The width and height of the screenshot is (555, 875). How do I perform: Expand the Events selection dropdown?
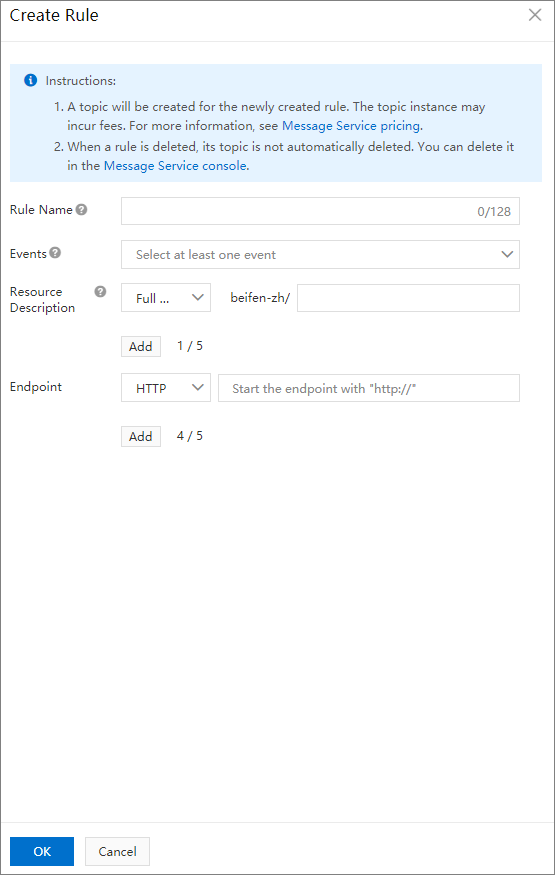[320, 254]
